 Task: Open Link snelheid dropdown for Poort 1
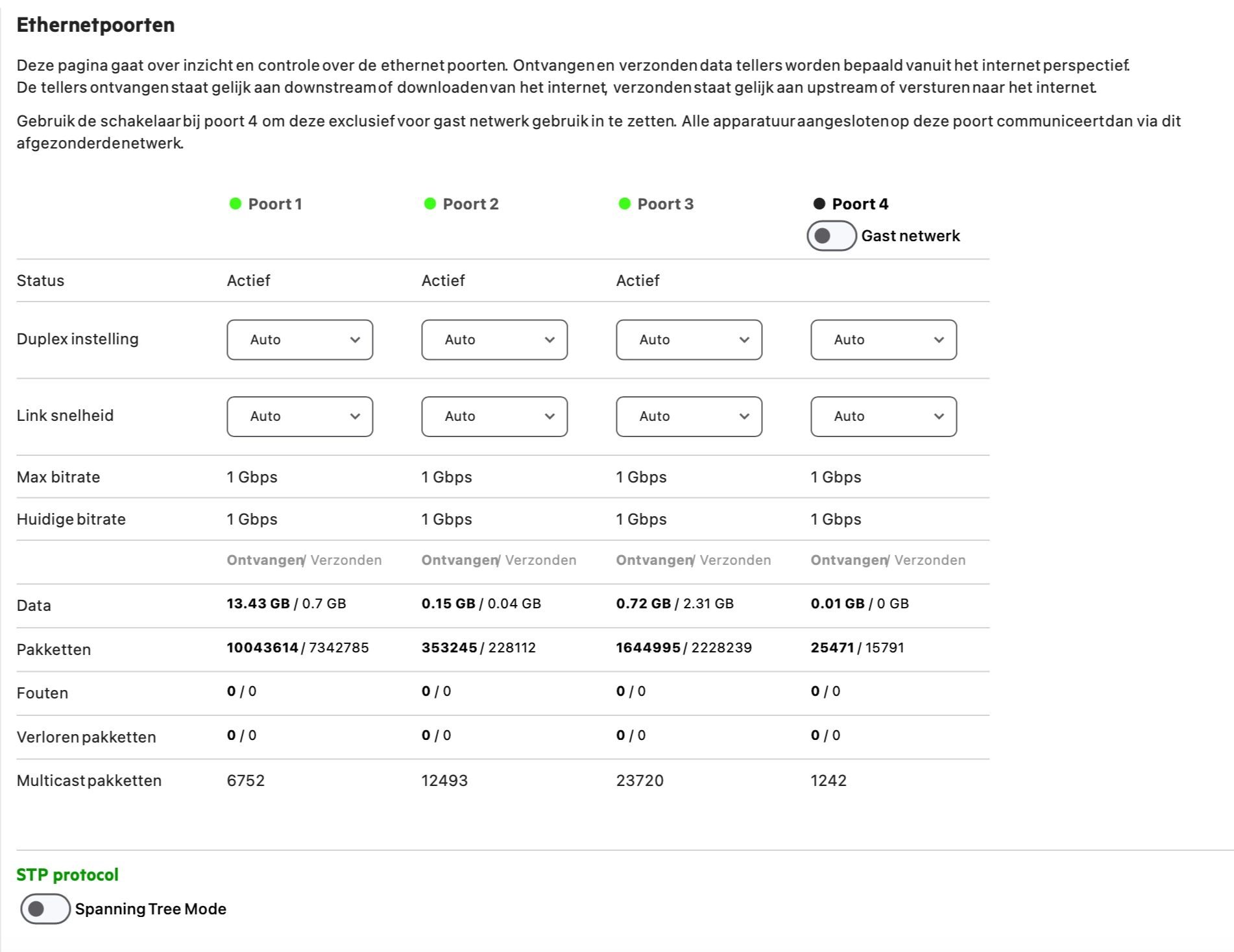point(300,416)
